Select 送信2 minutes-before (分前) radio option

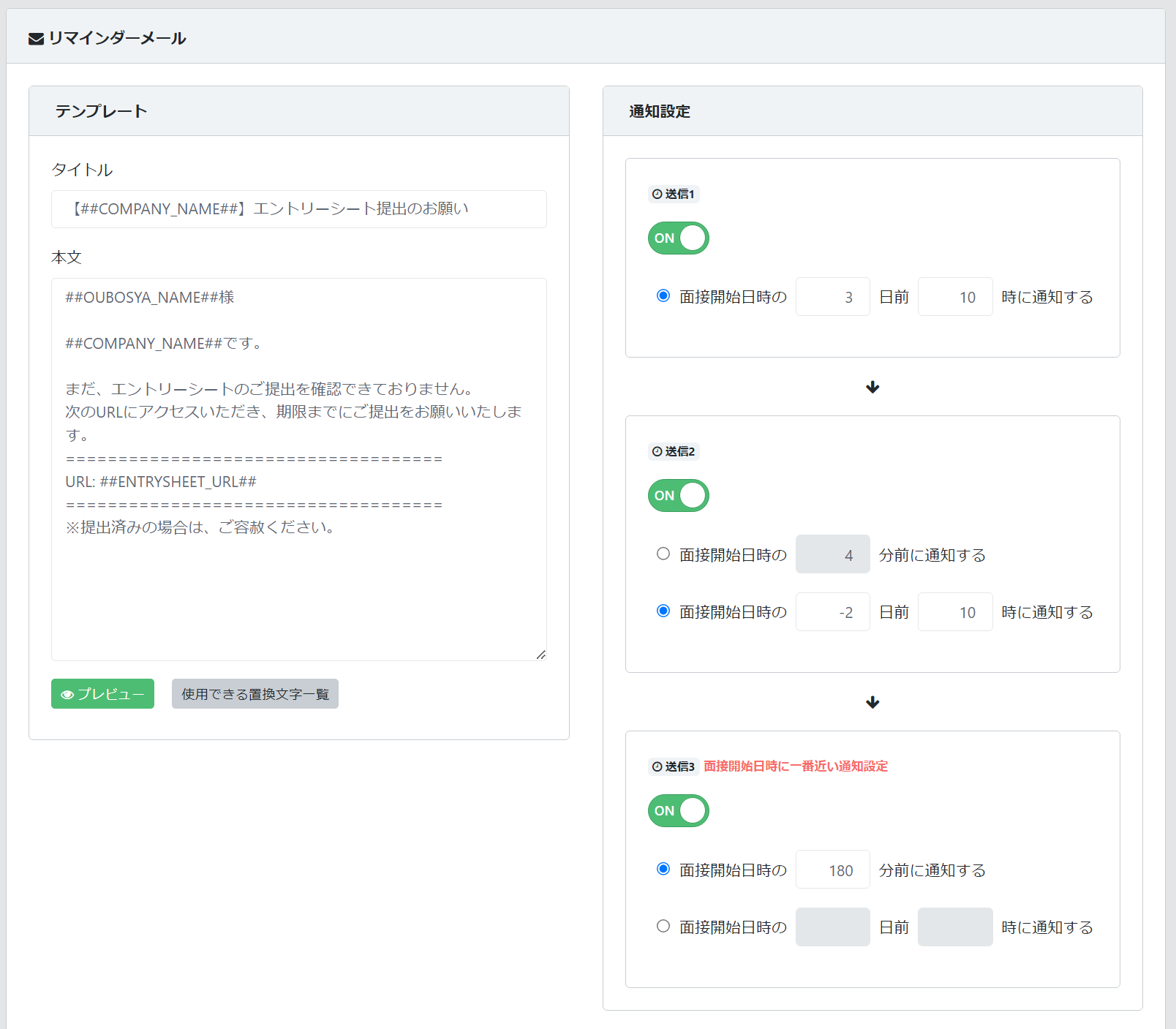tap(663, 554)
